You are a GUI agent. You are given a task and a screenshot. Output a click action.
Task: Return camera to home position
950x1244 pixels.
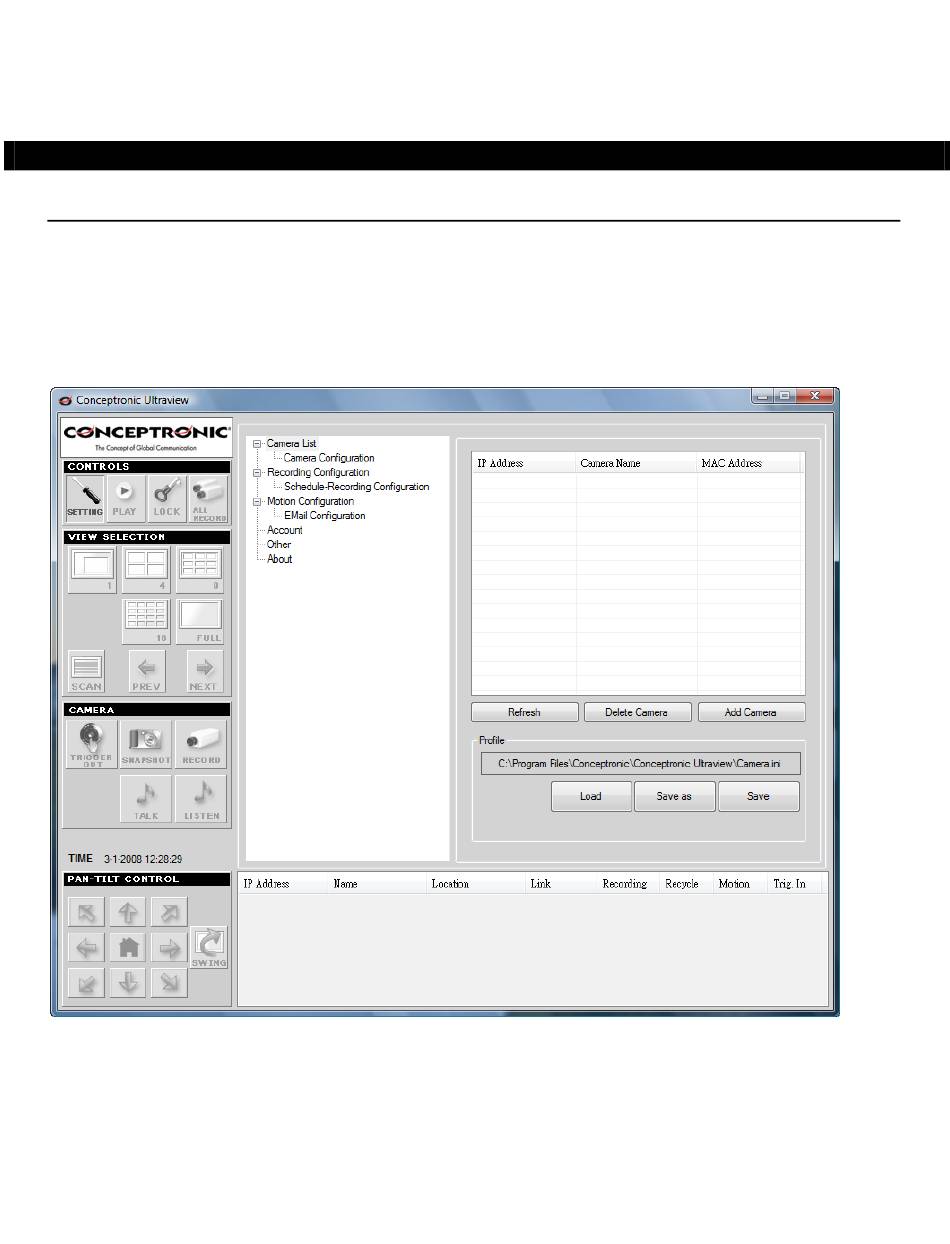(128, 947)
